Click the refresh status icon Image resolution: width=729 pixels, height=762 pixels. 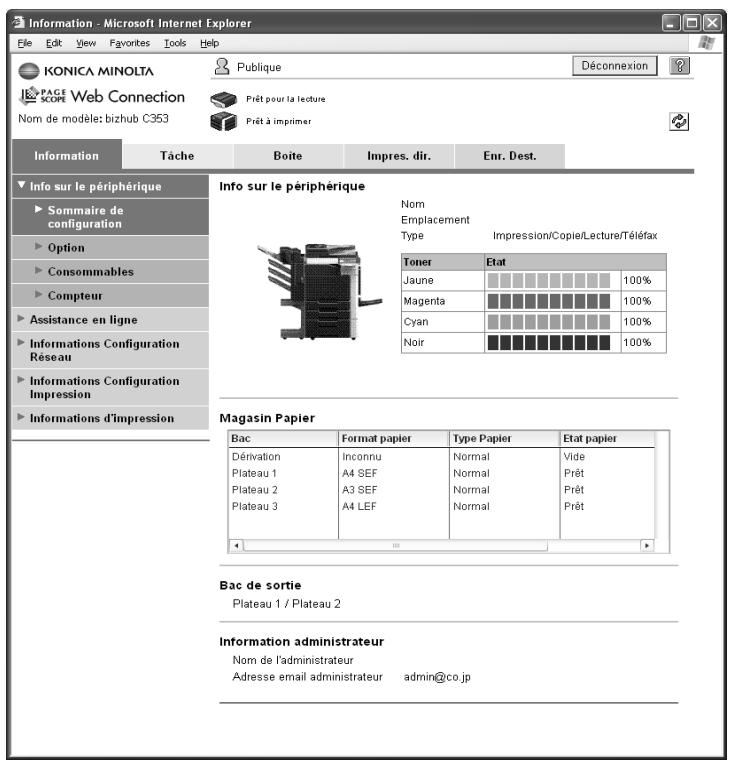pos(679,121)
